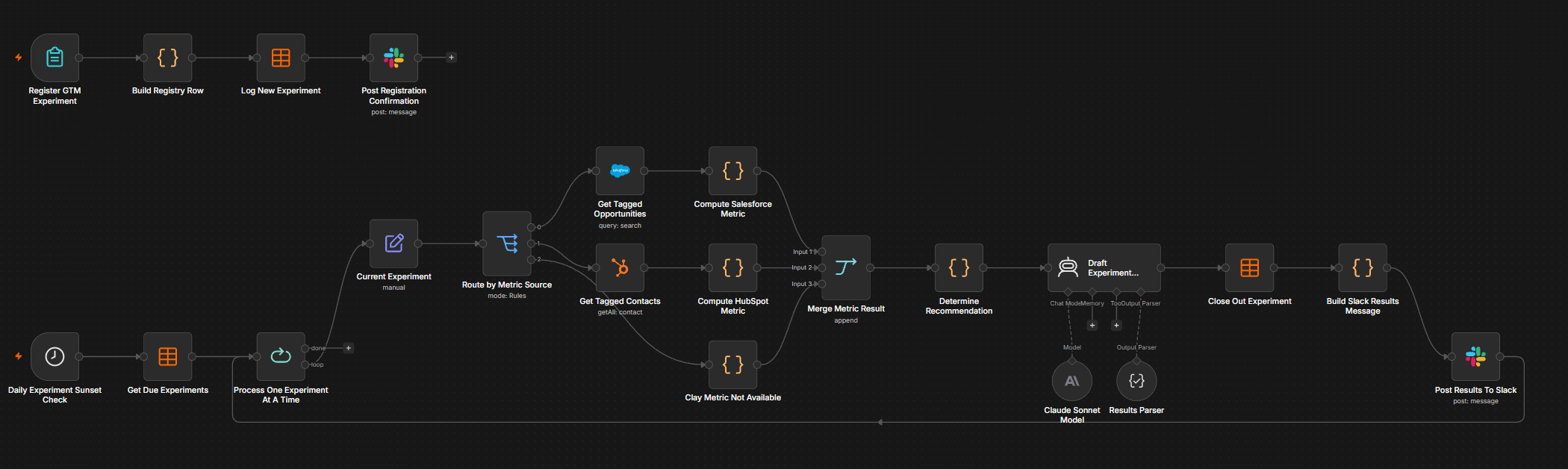Select the Post Results To Slack node
This screenshot has width=1568, height=469.
point(1475,357)
